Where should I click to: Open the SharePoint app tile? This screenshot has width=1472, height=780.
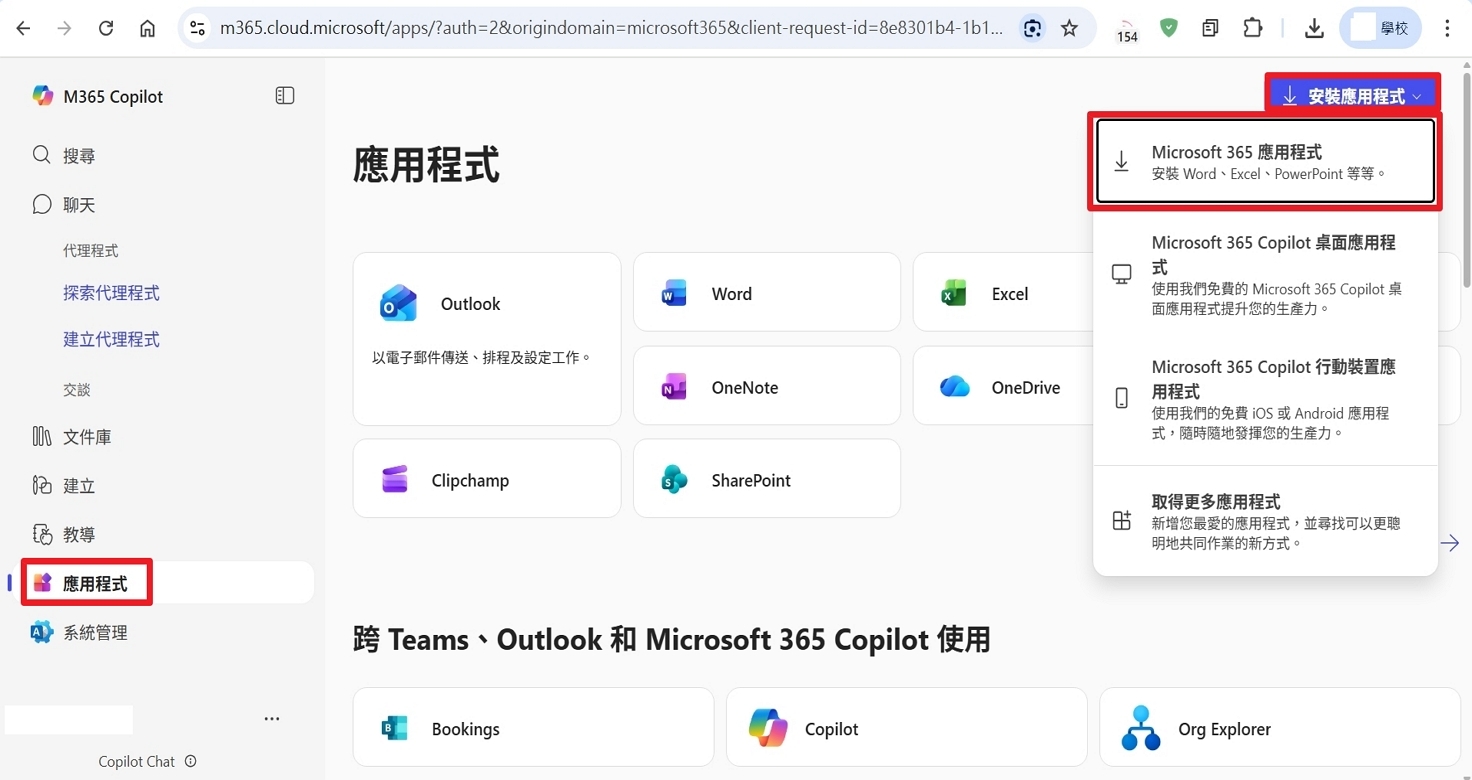[x=766, y=480]
